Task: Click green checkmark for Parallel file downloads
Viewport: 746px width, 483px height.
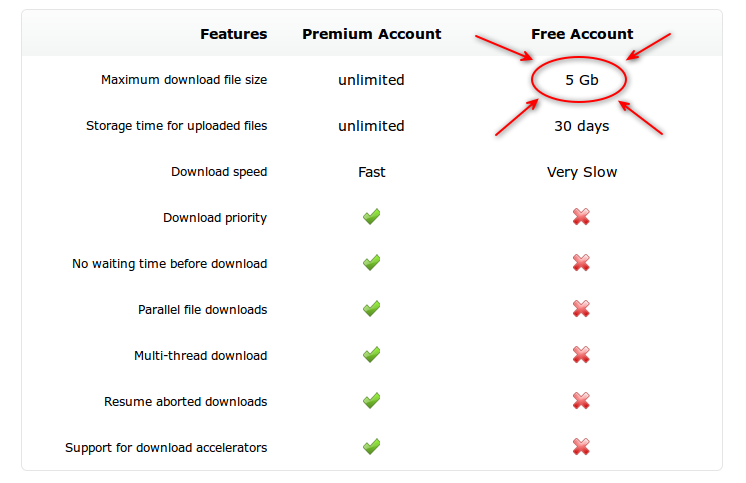Action: coord(372,309)
